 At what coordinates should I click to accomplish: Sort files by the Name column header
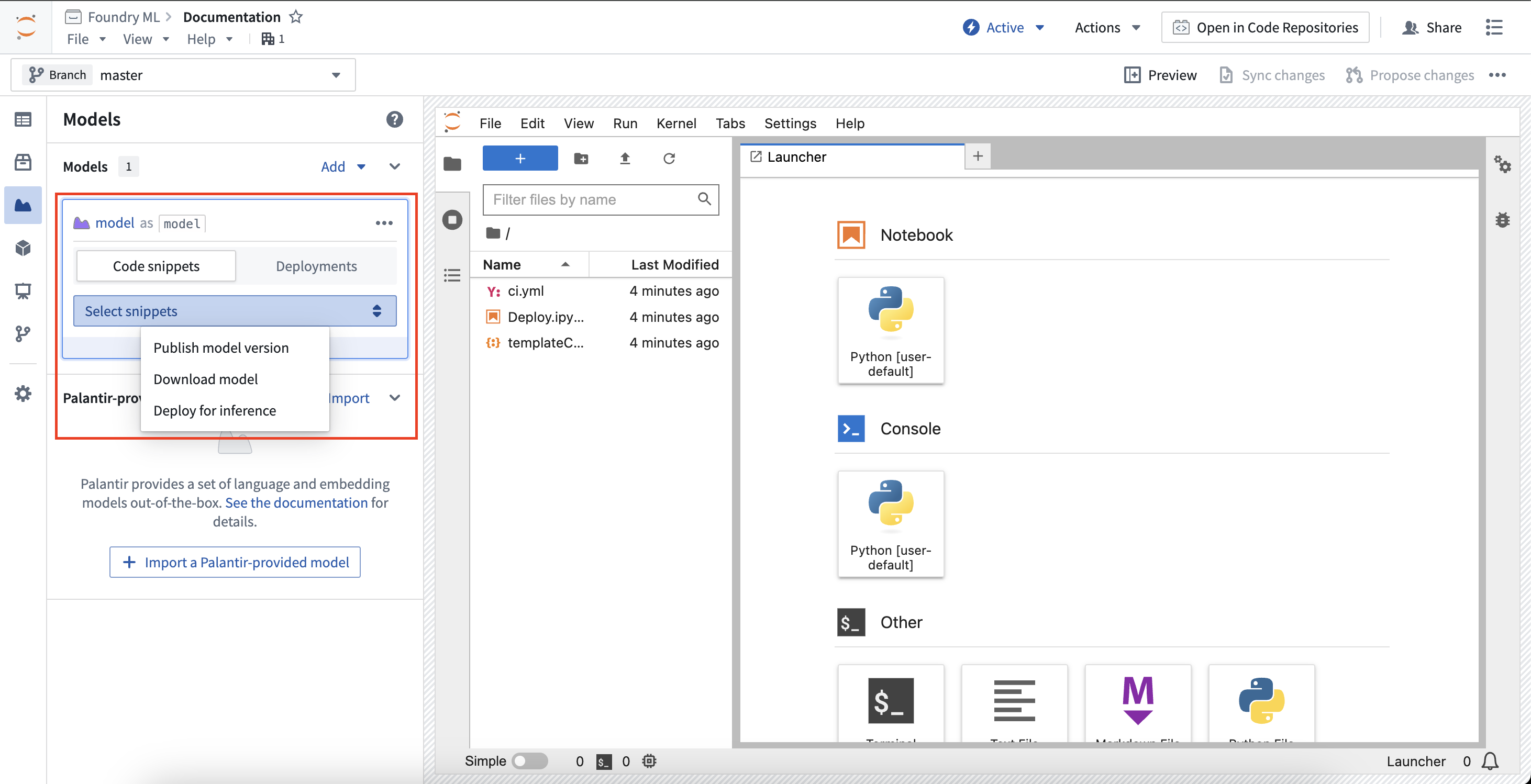coord(529,264)
